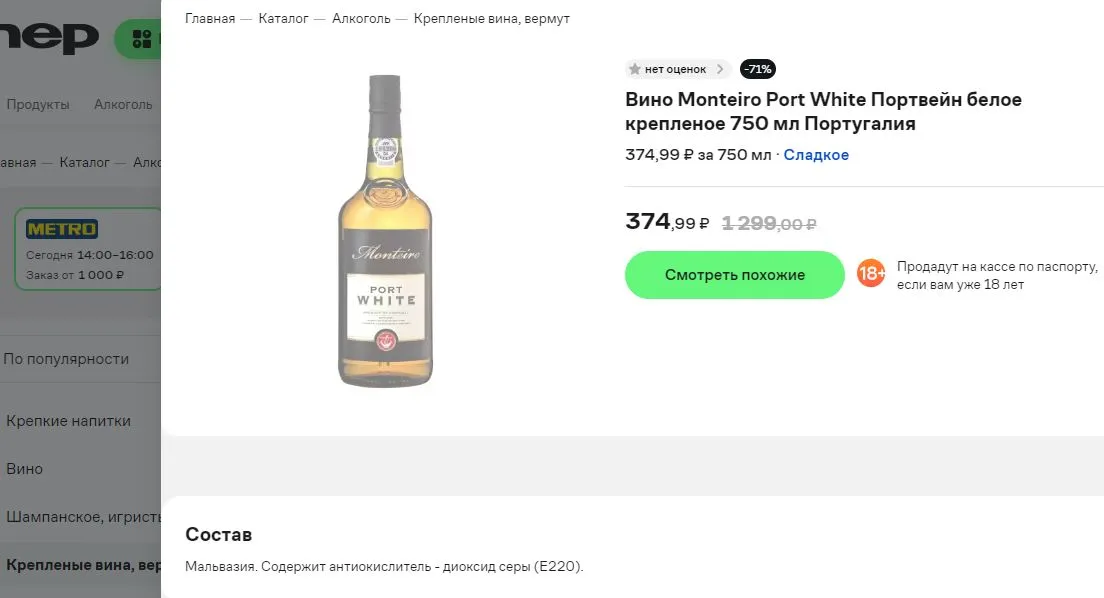1104x598 pixels.
Task: Open the 'По популярности' sort dropdown
Action: pyautogui.click(x=66, y=359)
